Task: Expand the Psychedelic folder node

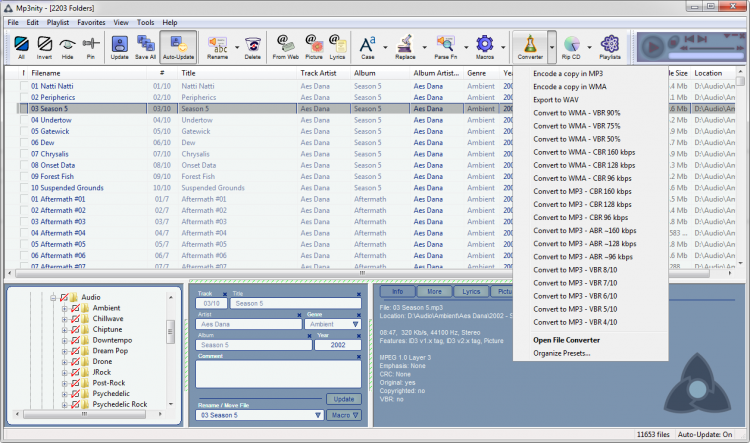Action: point(65,394)
